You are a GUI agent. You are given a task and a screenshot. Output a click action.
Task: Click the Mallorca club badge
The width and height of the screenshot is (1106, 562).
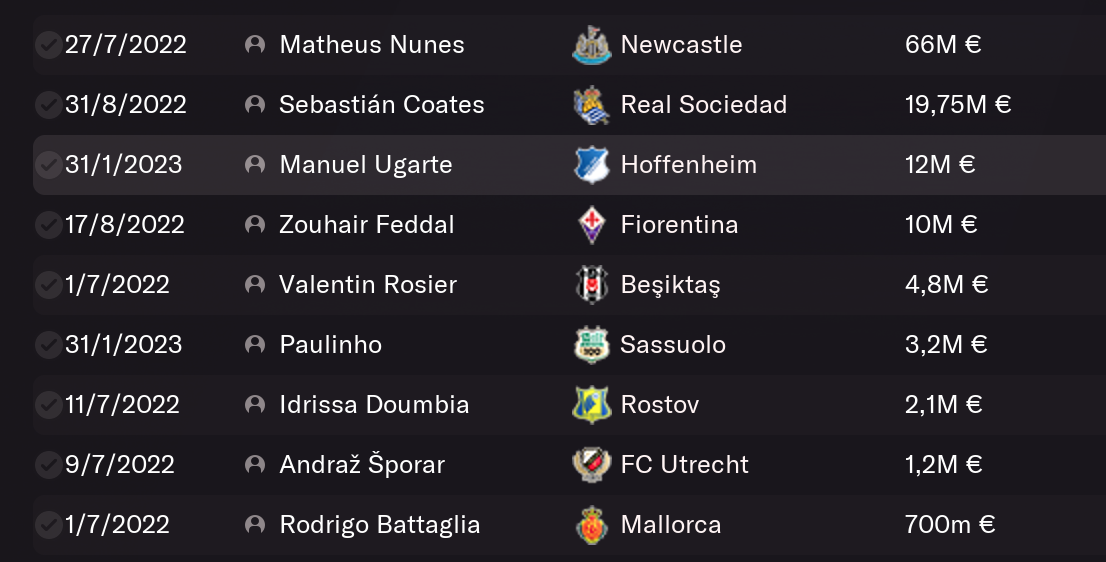(591, 525)
